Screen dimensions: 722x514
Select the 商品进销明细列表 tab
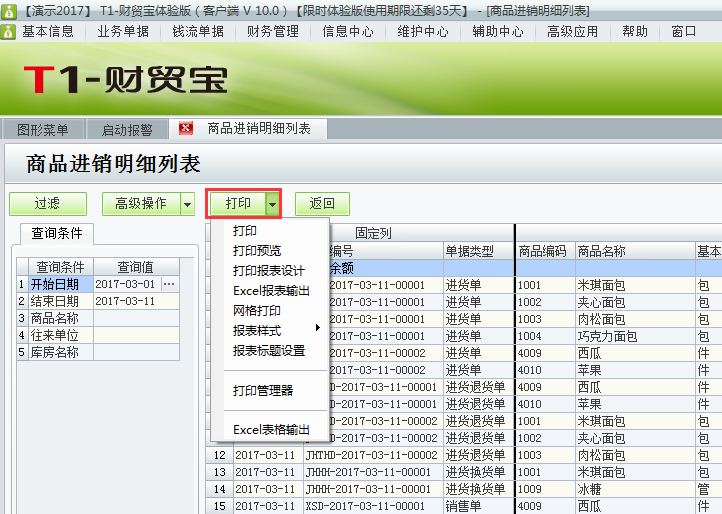pyautogui.click(x=259, y=128)
